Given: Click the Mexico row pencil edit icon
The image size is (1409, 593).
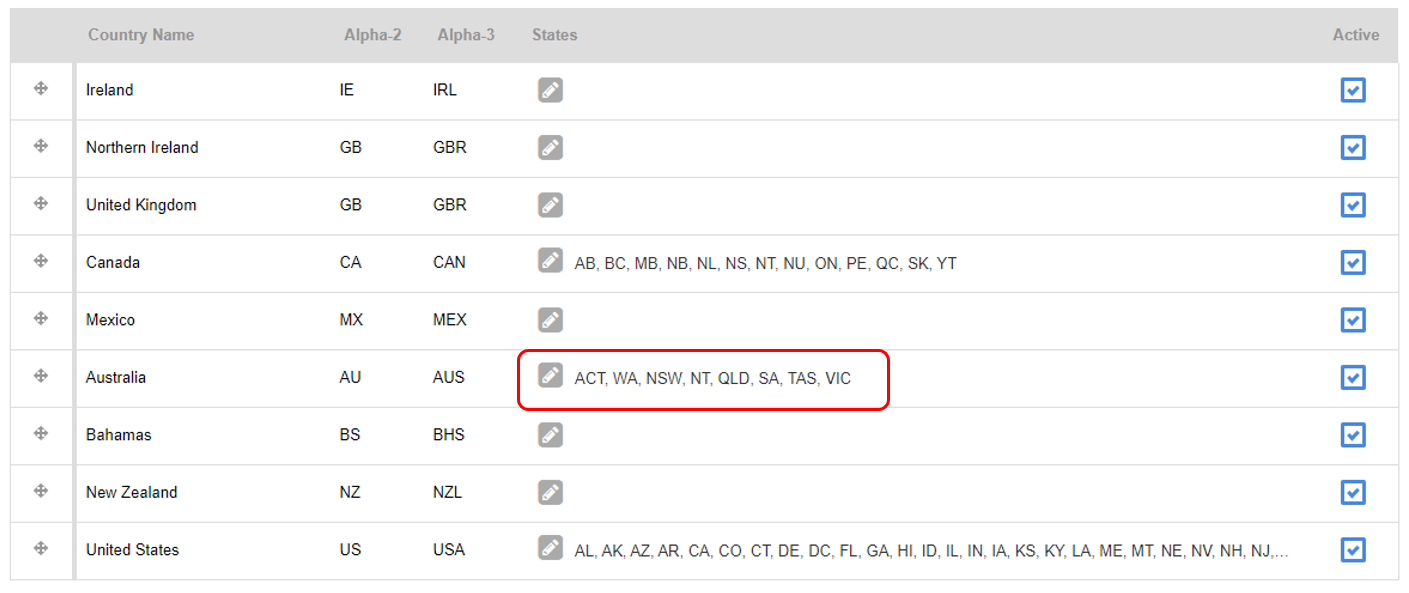Looking at the screenshot, I should (550, 320).
